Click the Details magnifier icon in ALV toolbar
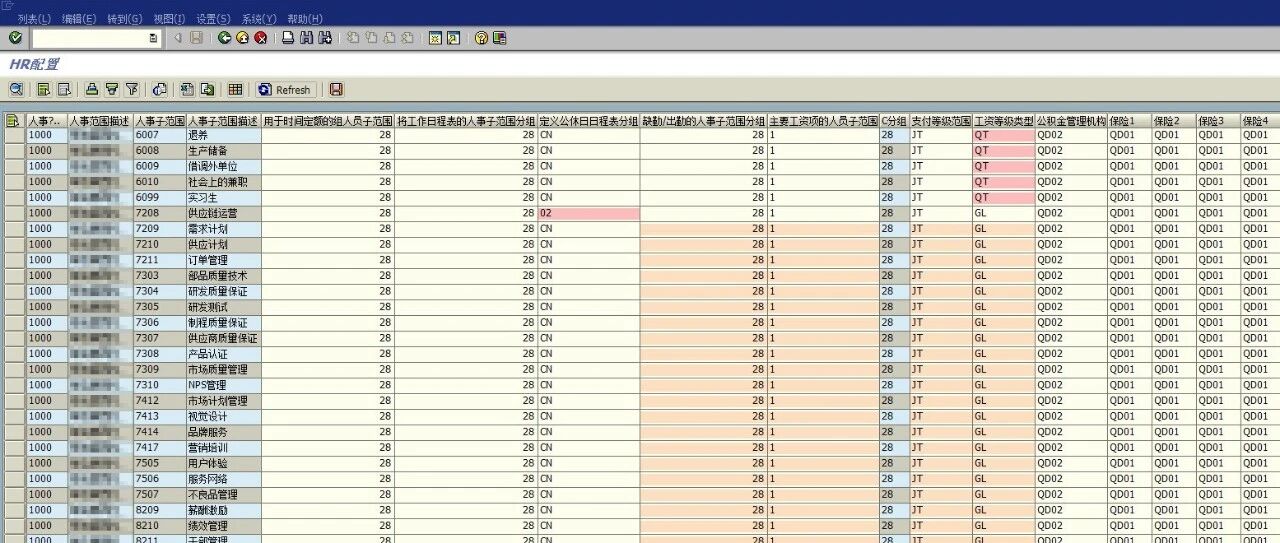The width and height of the screenshot is (1280, 543). point(16,89)
